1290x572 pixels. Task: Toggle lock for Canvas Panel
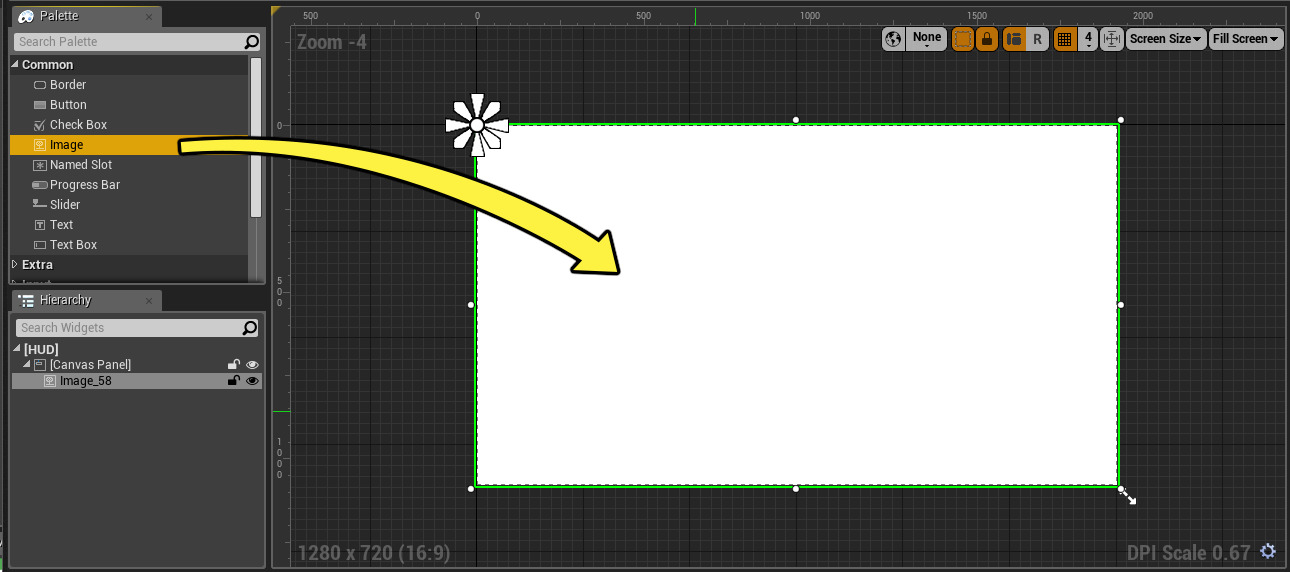tap(234, 365)
